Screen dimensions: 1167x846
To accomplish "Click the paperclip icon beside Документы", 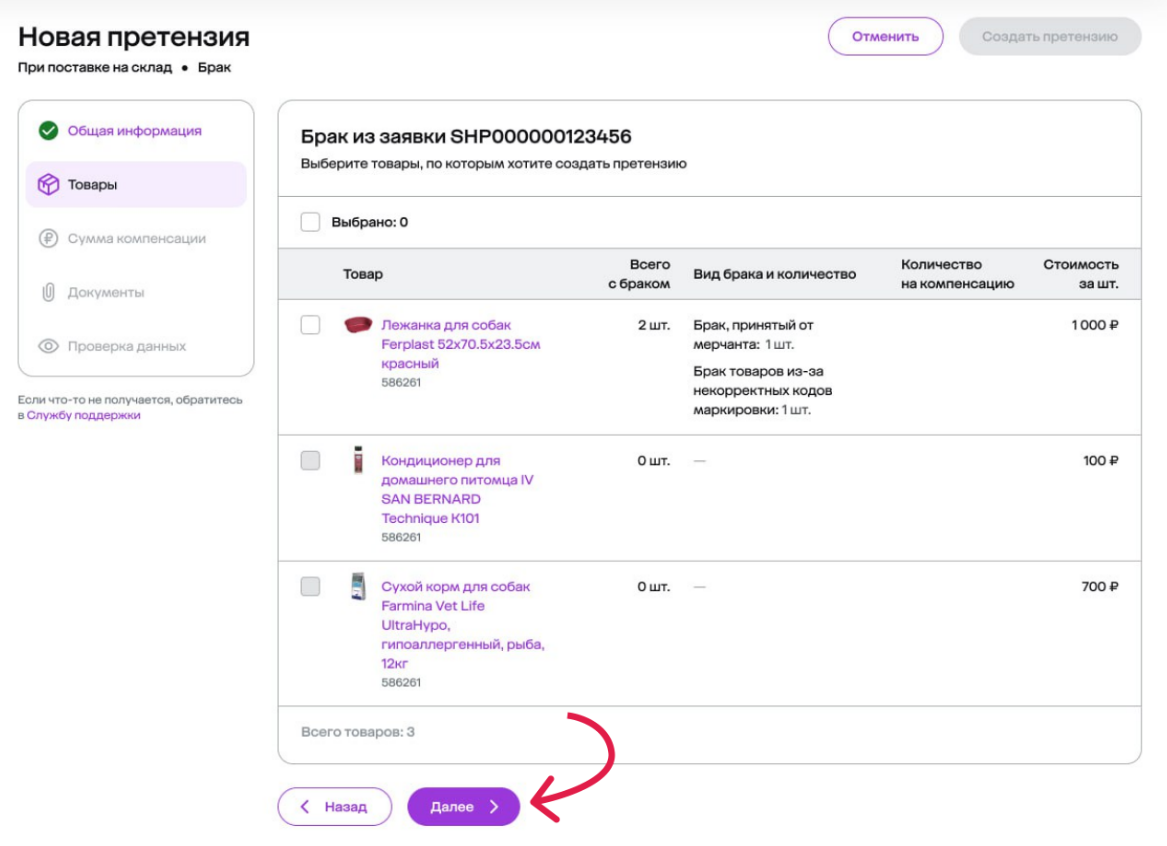I will click(x=48, y=292).
